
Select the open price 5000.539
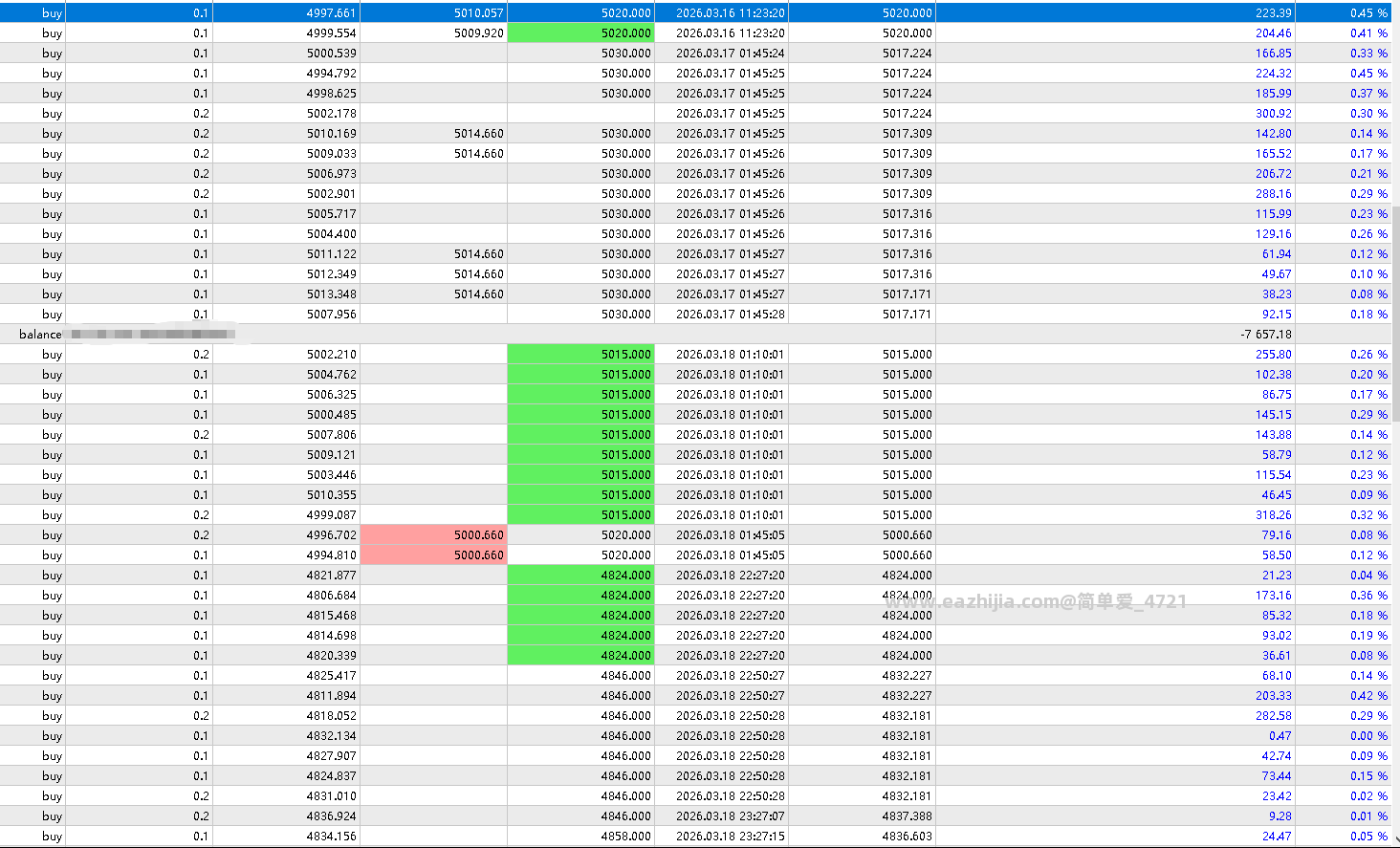click(x=331, y=54)
